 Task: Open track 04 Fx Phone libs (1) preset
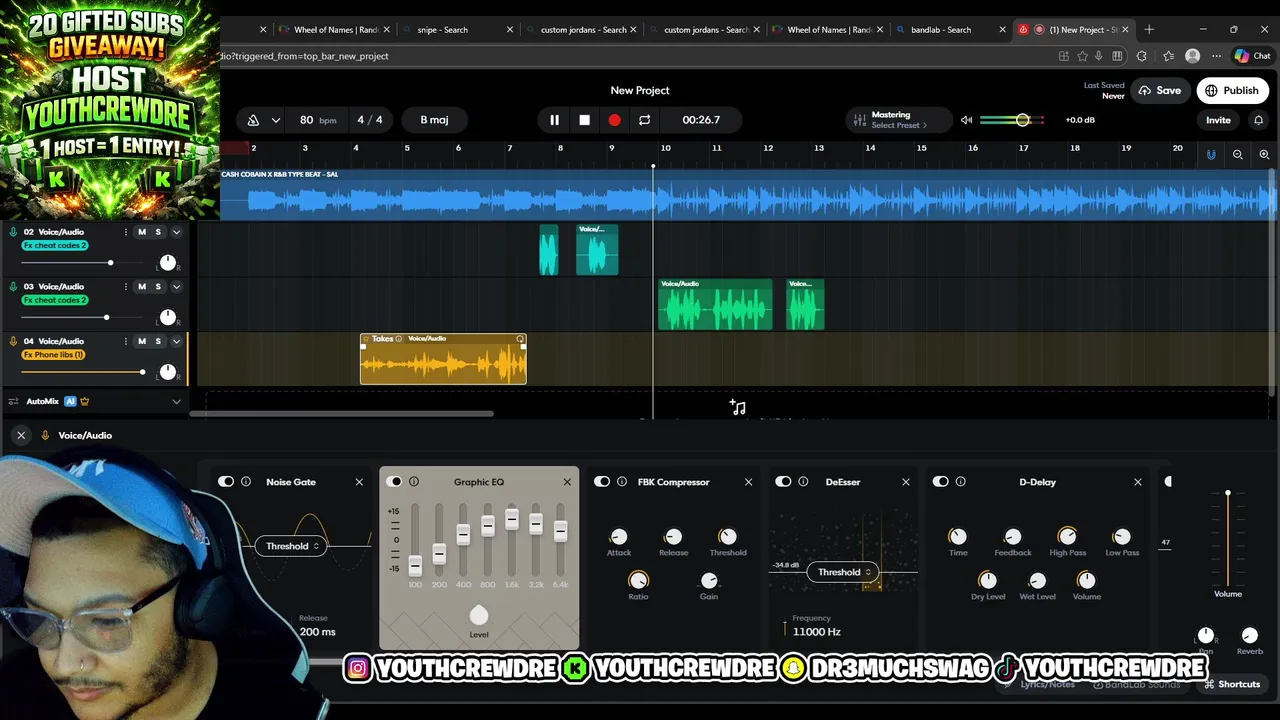[x=54, y=355]
